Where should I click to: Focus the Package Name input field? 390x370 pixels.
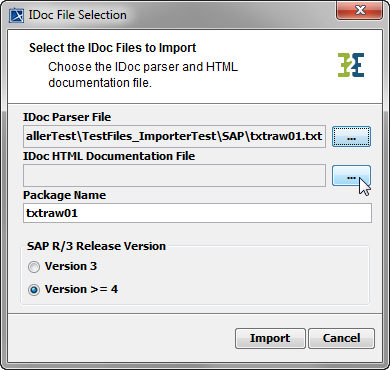(197, 213)
